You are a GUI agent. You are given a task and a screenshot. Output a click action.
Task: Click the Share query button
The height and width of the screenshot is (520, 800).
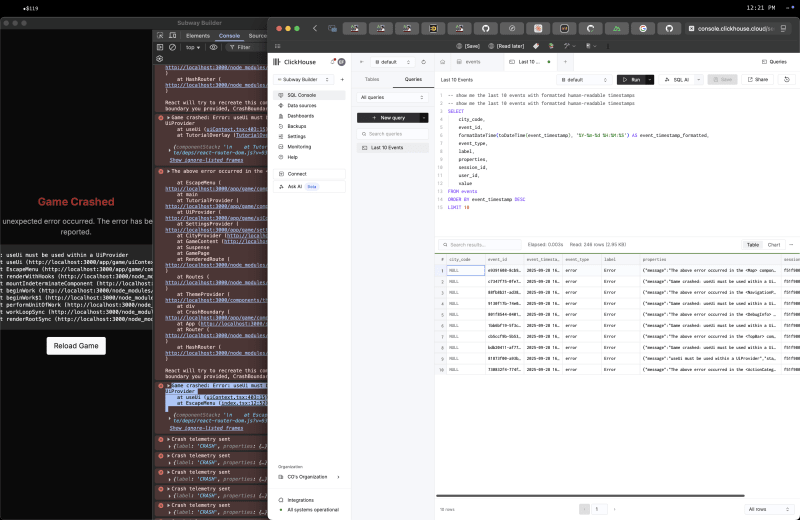(759, 79)
